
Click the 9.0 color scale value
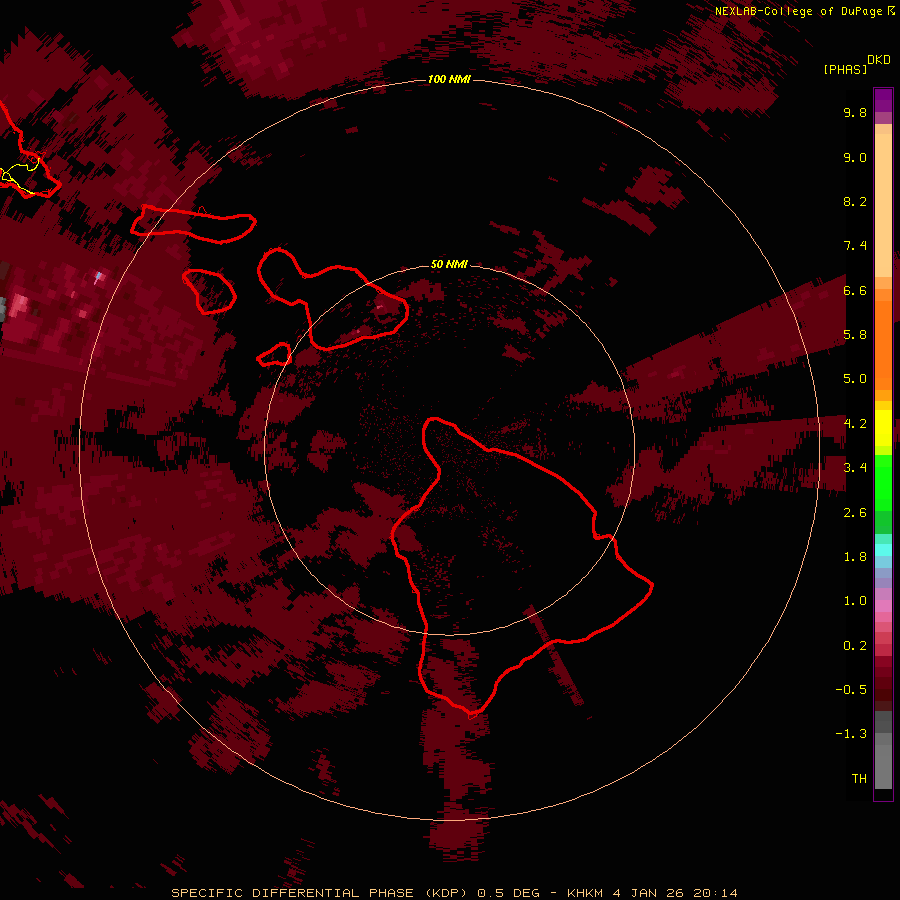tap(855, 157)
